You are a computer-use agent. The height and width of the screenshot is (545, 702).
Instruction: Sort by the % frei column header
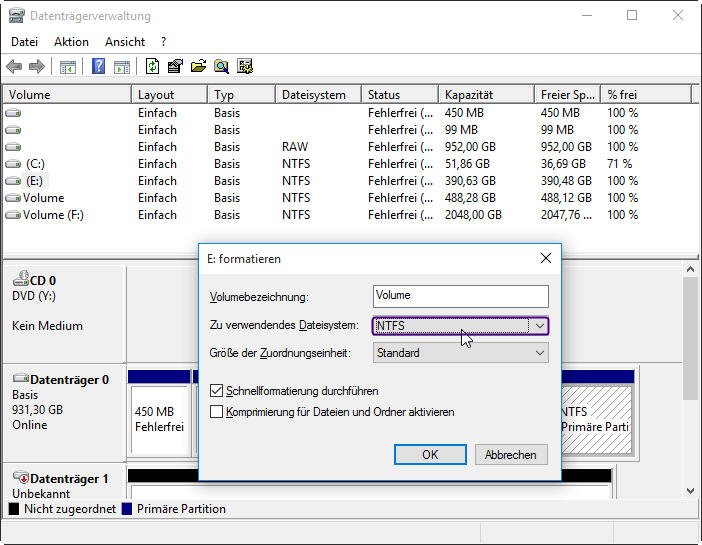click(646, 95)
